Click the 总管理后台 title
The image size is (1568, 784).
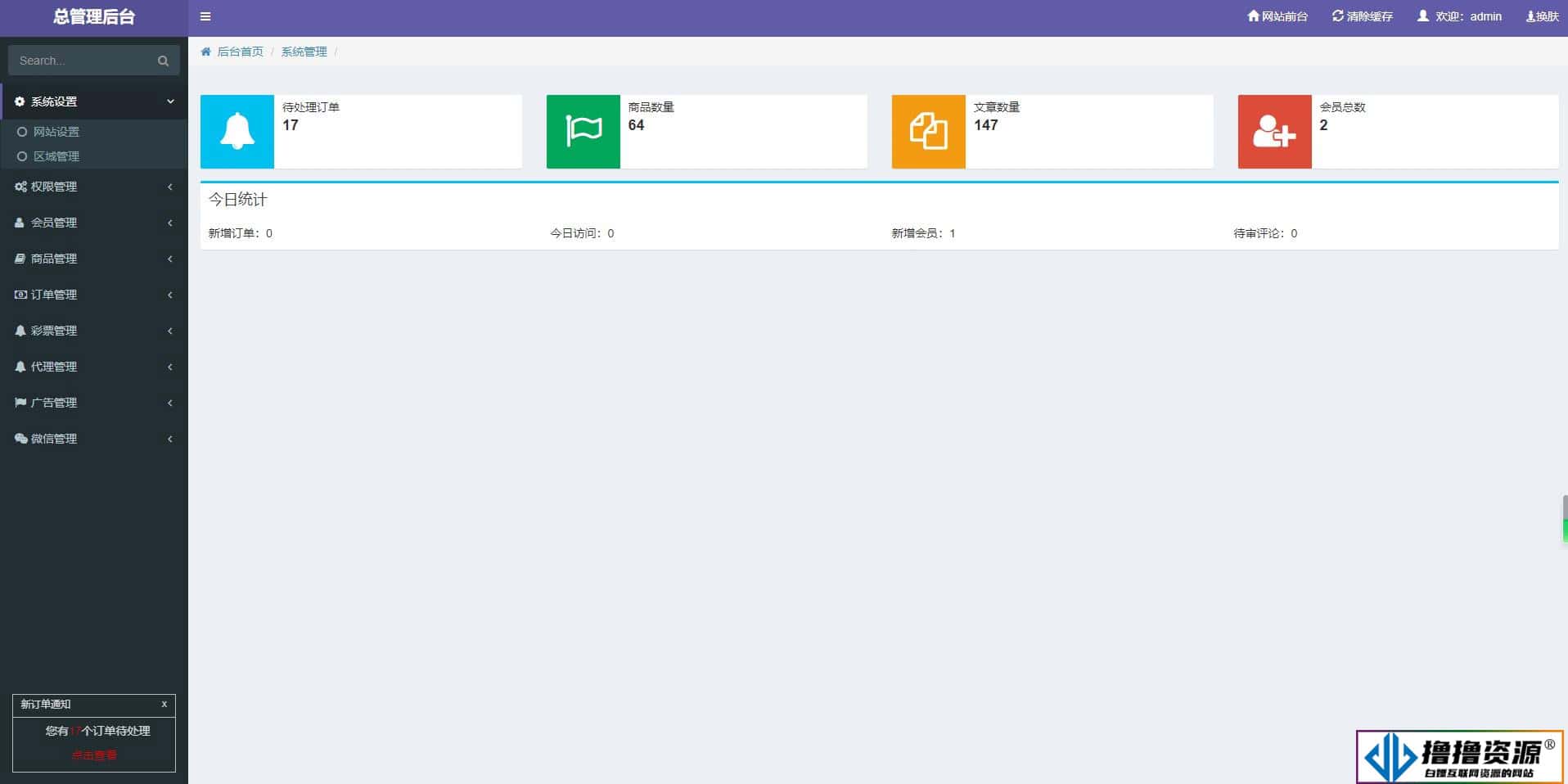pos(94,16)
